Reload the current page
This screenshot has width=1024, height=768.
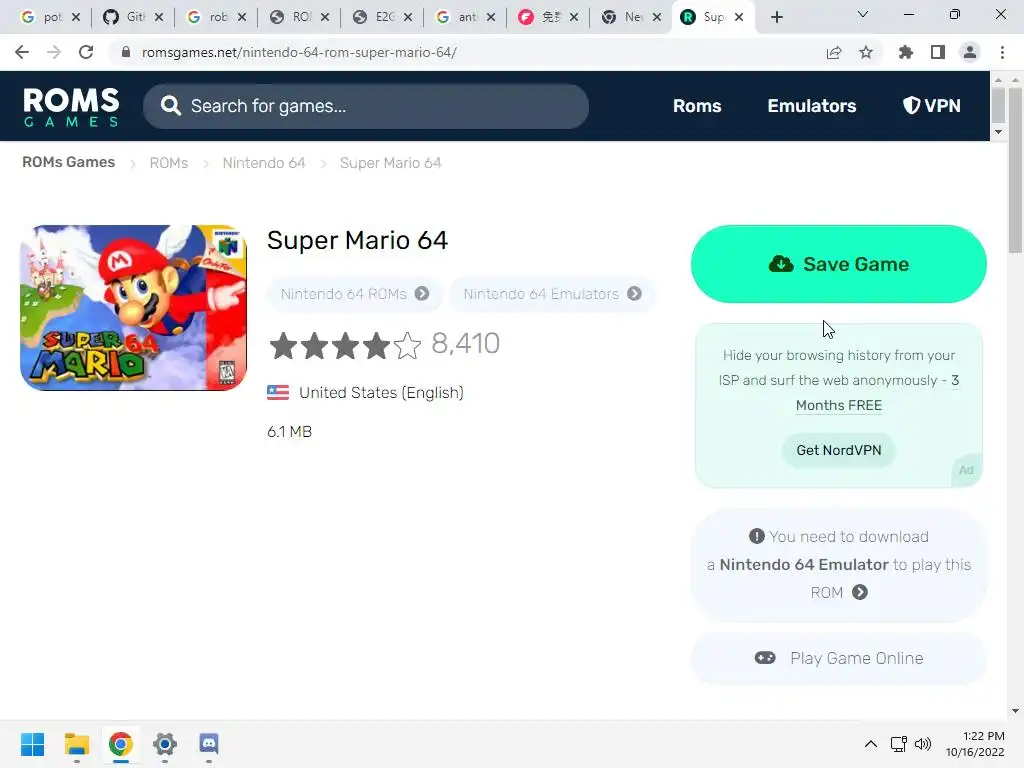[86, 52]
